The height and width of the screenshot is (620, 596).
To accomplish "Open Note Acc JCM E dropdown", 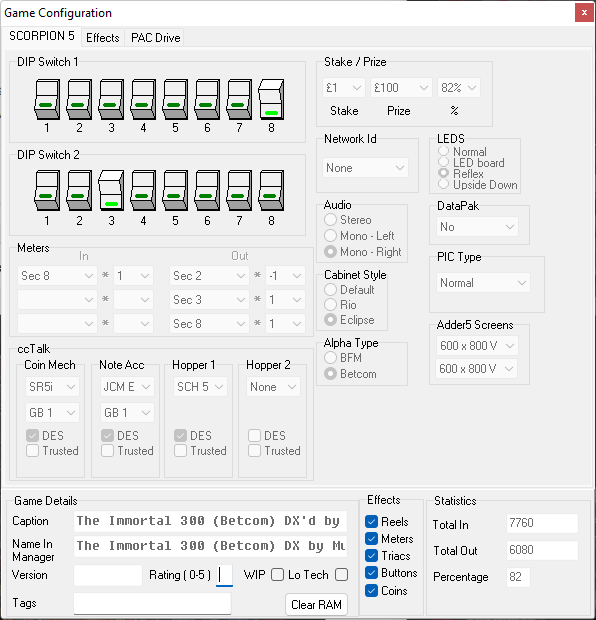I will point(127,387).
